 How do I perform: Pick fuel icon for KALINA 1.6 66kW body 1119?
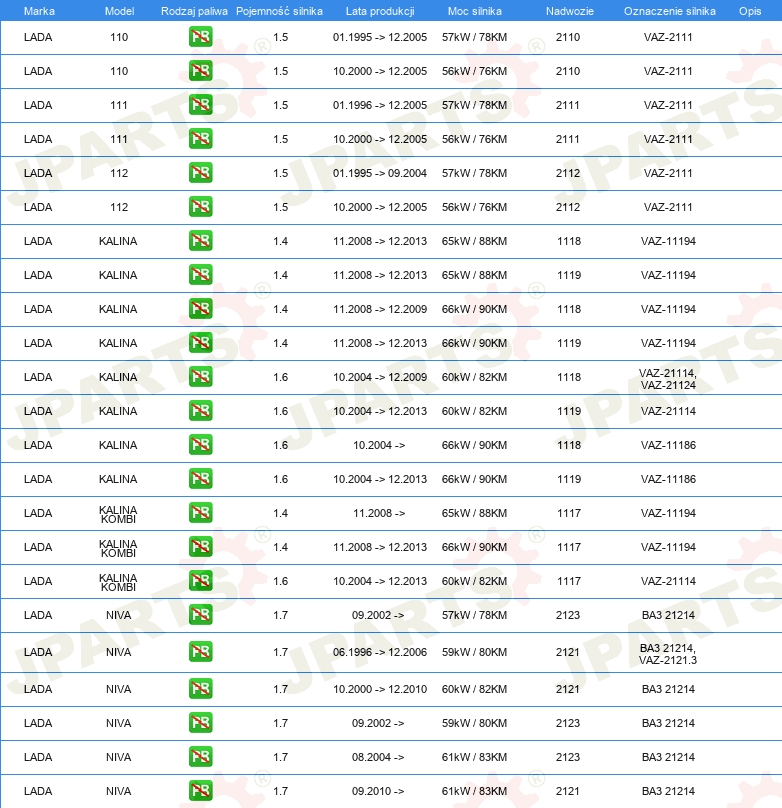point(200,479)
